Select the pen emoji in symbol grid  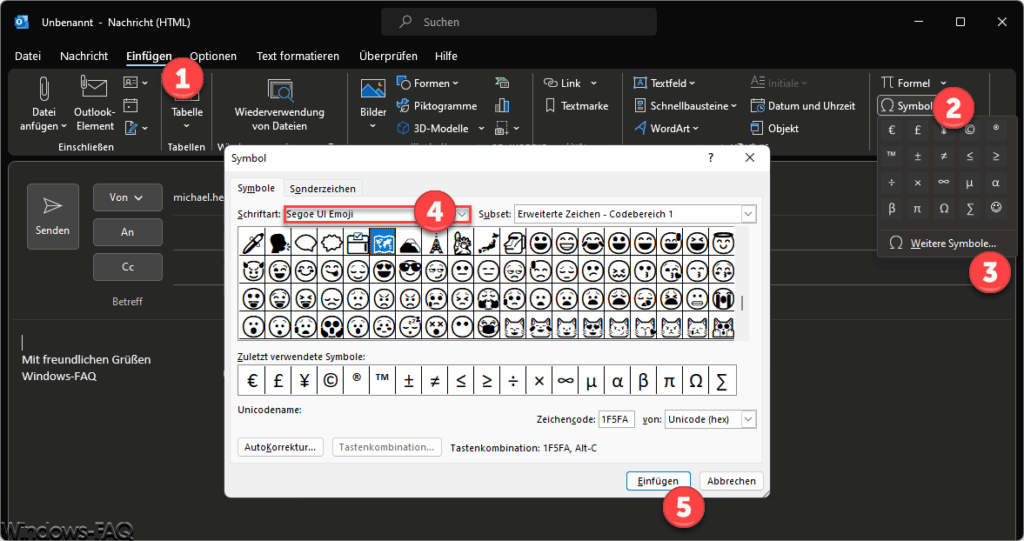252,242
